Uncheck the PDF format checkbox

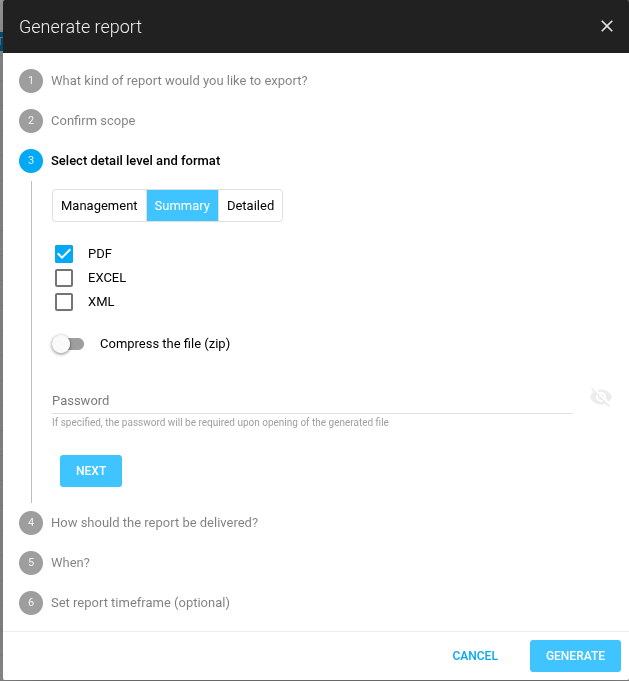click(x=64, y=254)
